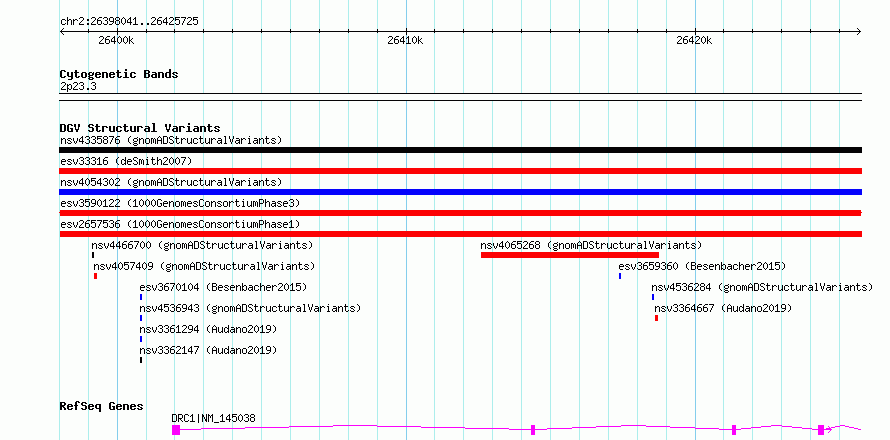
Task: Open nsv4335876 (gnomADStructuralVariants) label
Action: click(x=171, y=140)
